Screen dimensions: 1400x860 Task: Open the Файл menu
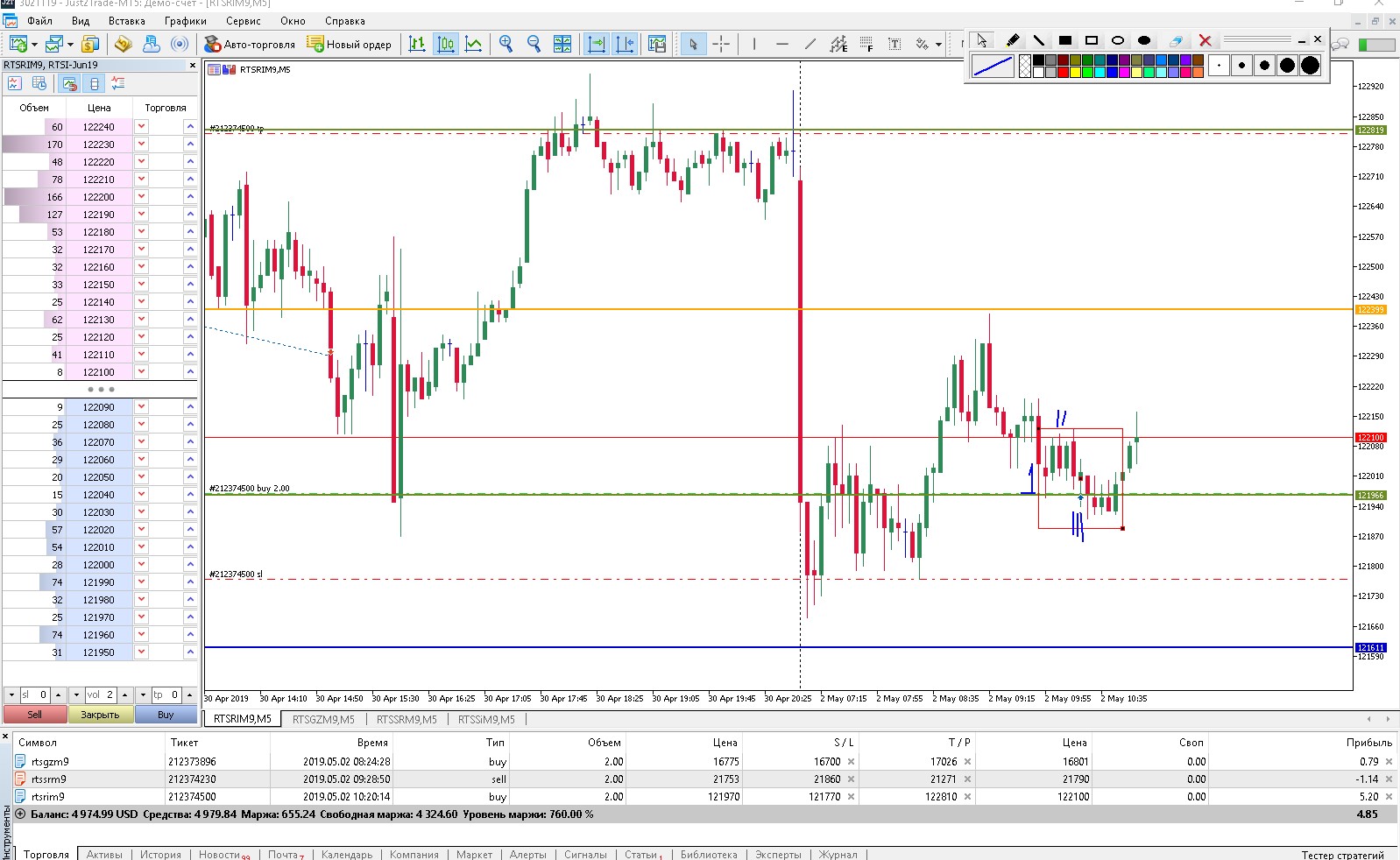40,21
